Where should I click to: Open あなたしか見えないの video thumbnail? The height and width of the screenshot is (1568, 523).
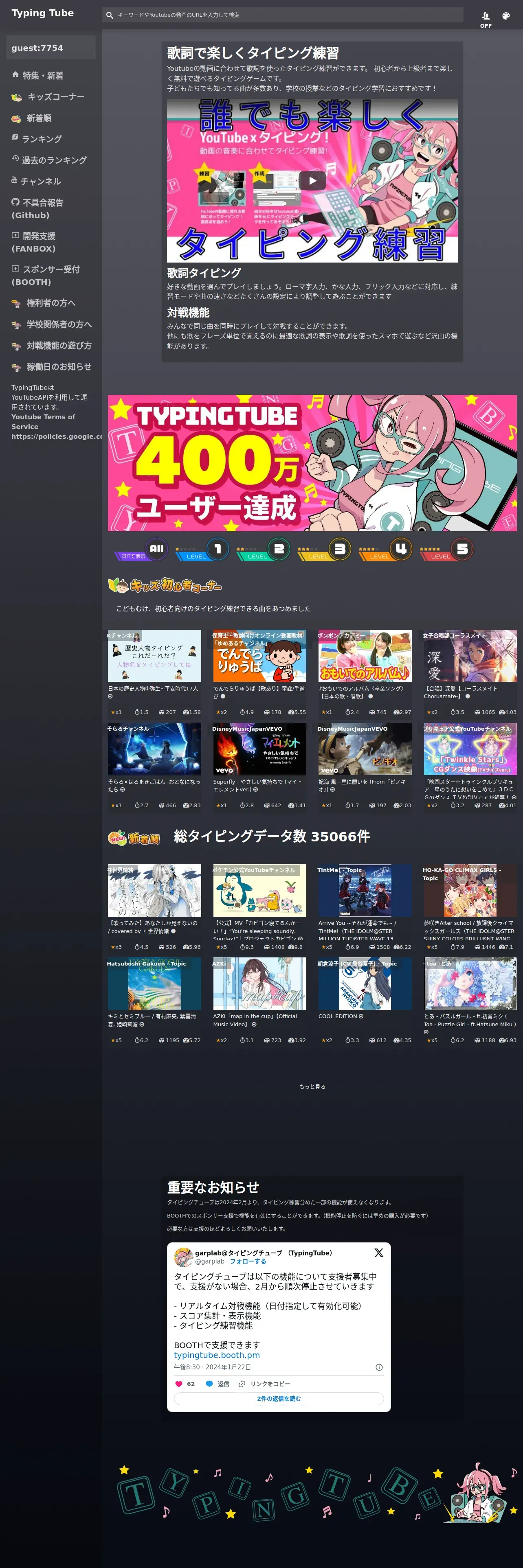click(155, 891)
